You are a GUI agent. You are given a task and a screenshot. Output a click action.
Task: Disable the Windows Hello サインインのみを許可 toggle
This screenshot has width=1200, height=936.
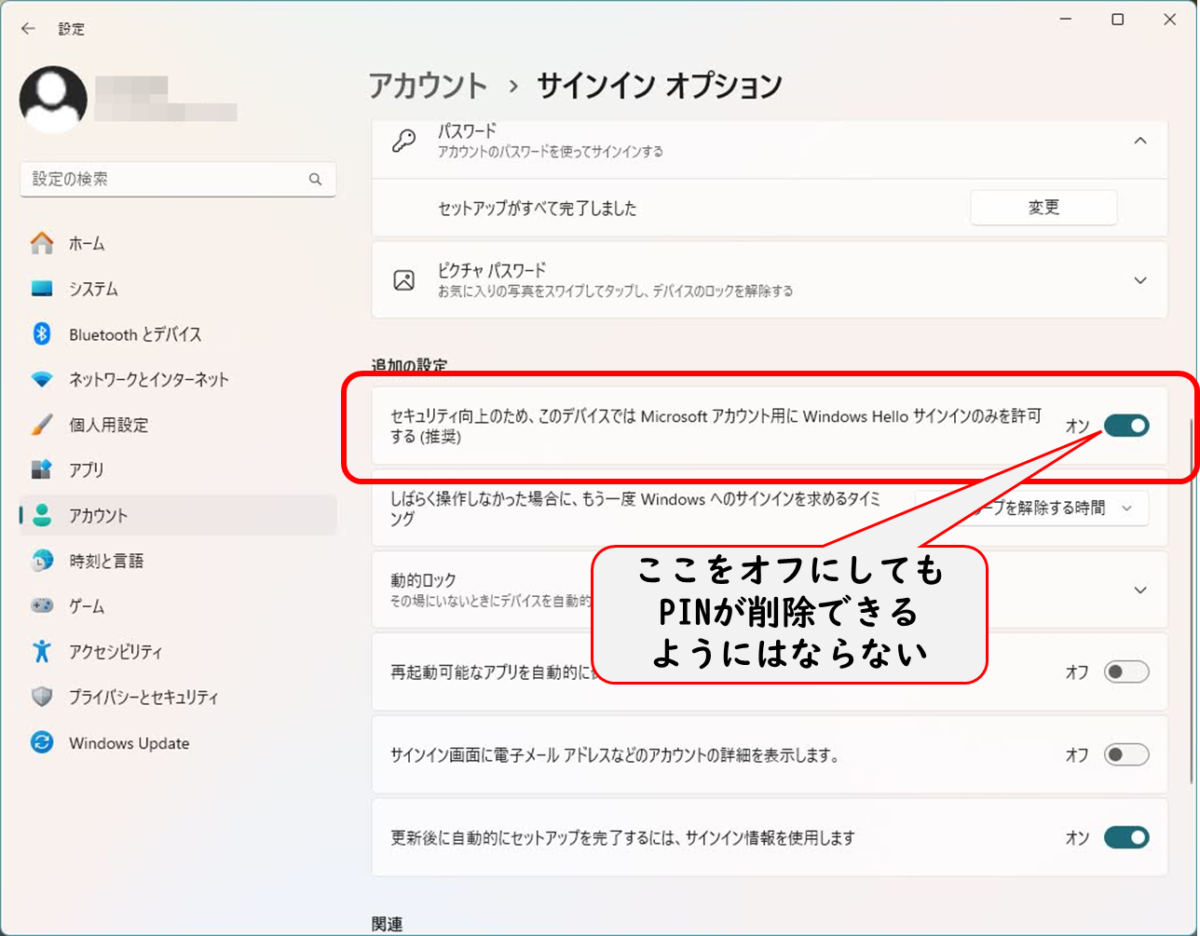click(x=1127, y=426)
